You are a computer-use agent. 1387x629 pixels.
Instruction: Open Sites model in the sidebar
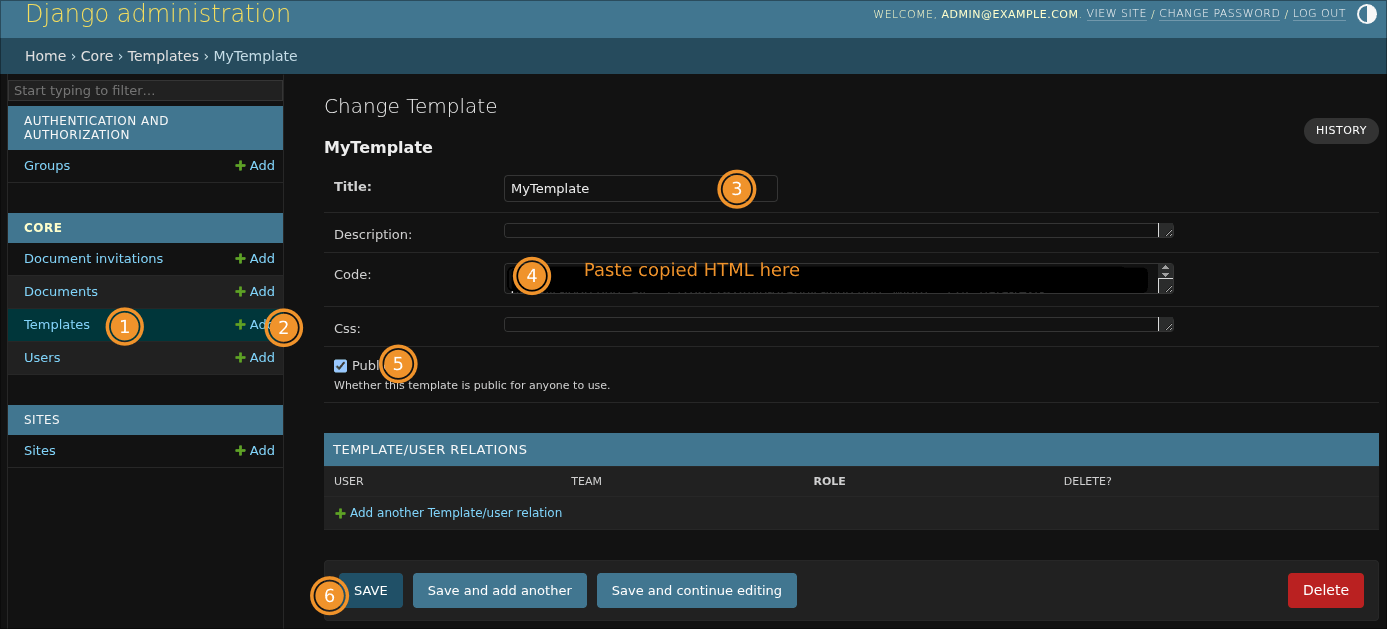pos(40,451)
